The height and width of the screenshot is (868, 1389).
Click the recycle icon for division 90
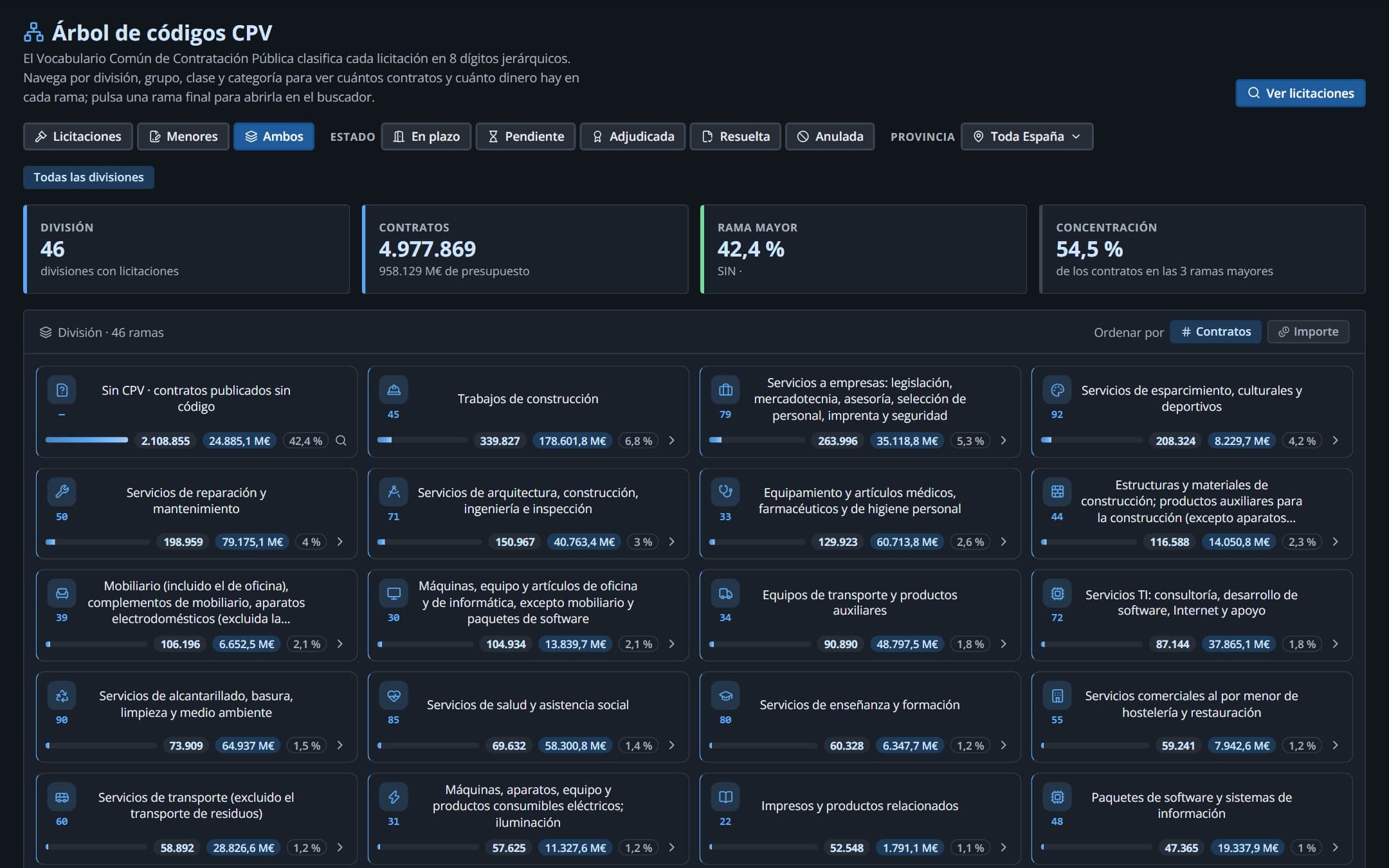(62, 696)
